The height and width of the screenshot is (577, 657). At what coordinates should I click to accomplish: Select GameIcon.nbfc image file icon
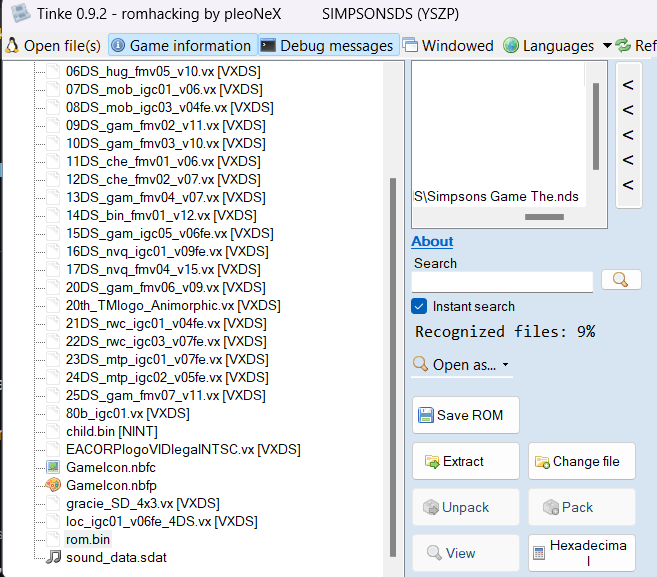pos(53,467)
